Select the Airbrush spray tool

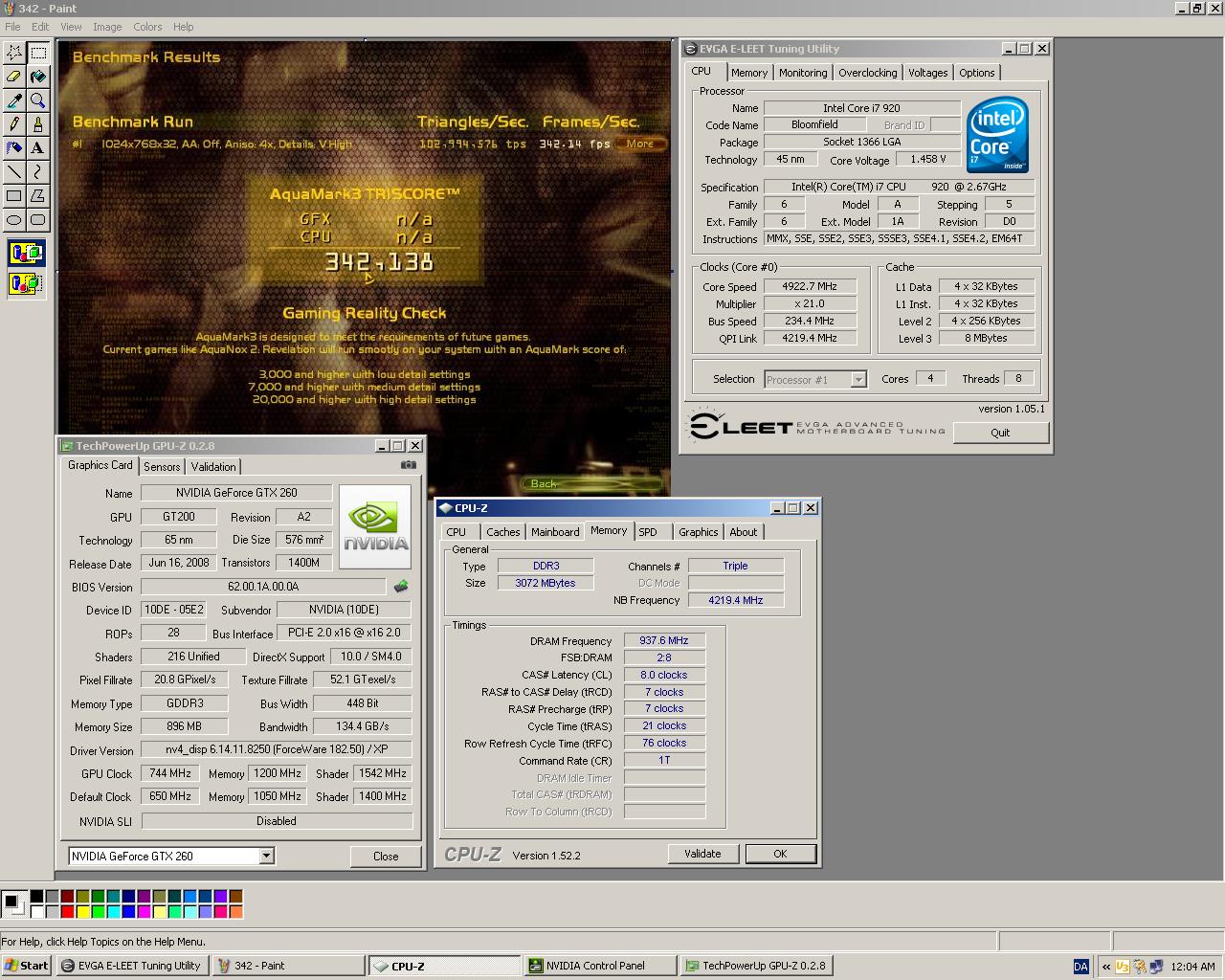pos(14,148)
